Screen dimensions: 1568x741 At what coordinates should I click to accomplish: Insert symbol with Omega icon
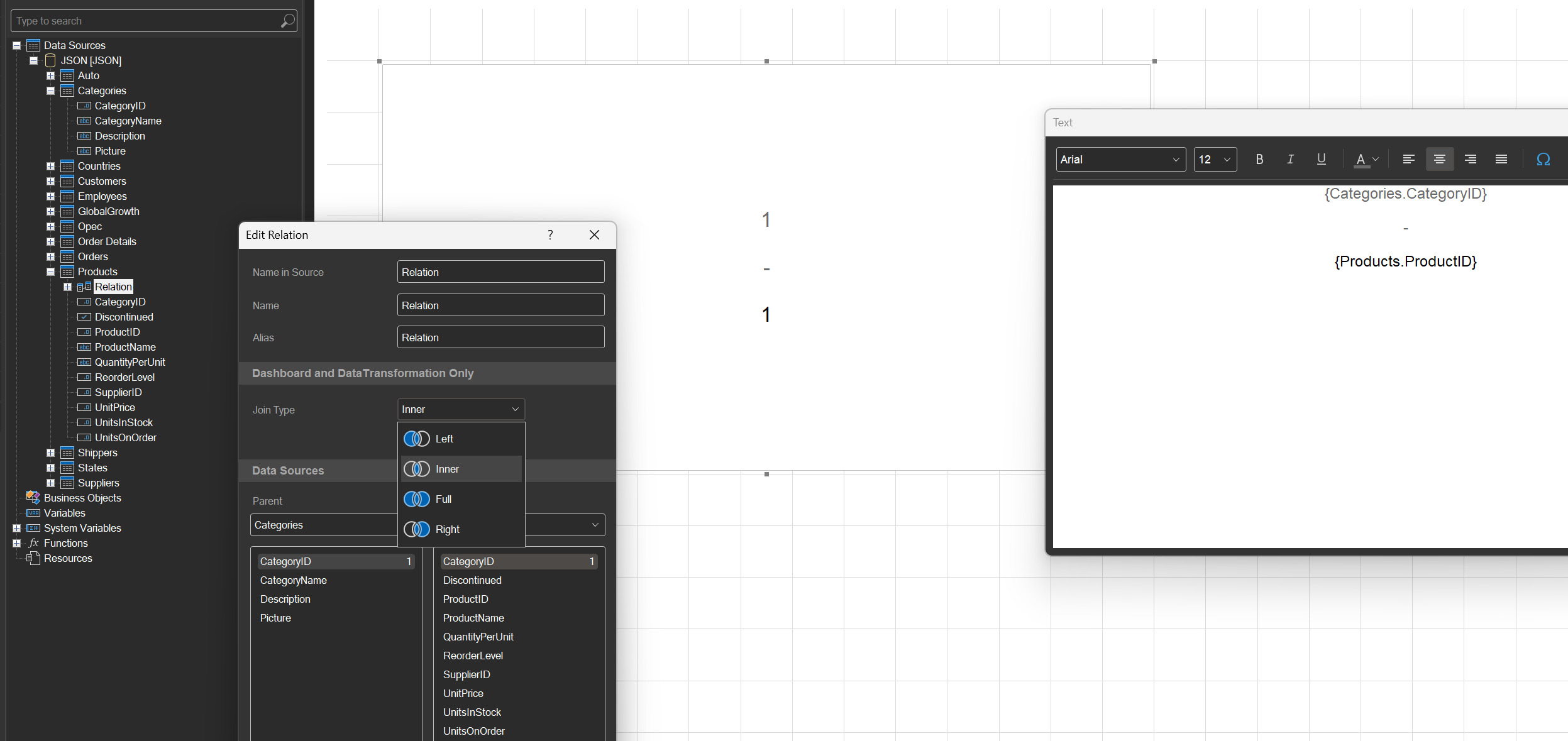1543,159
